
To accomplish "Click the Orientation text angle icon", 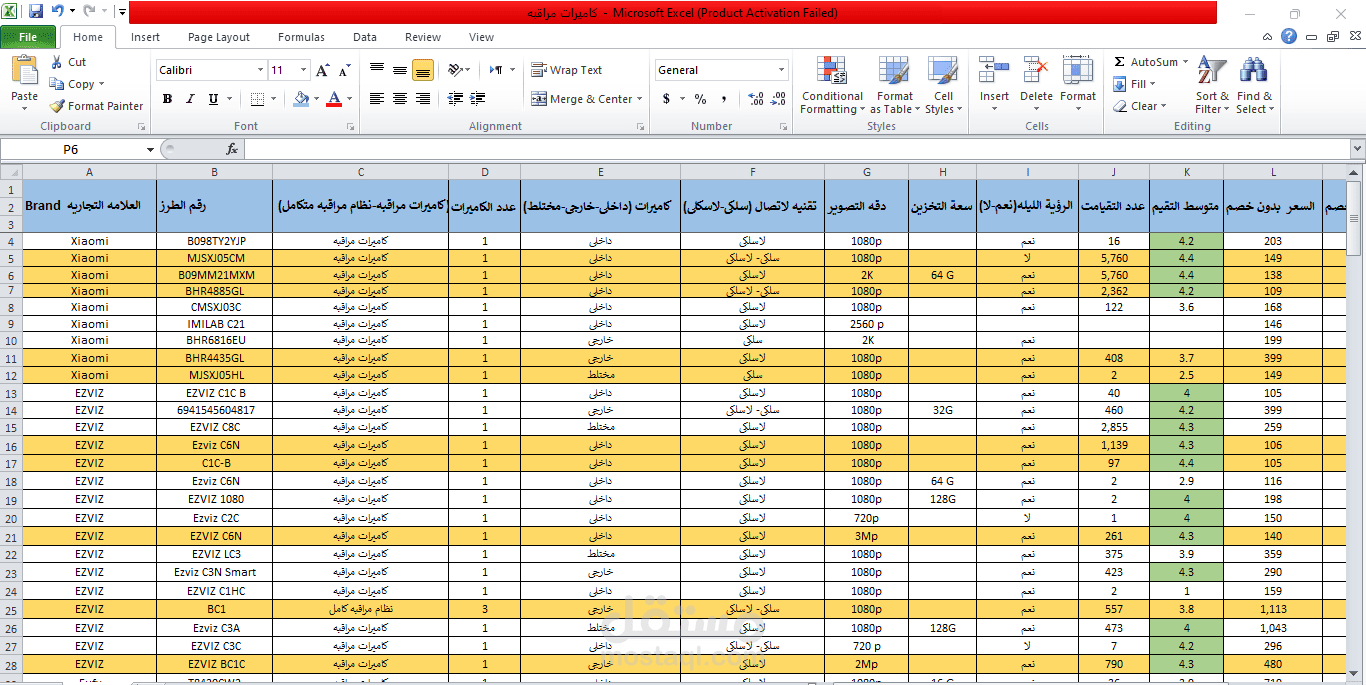I will coord(456,70).
